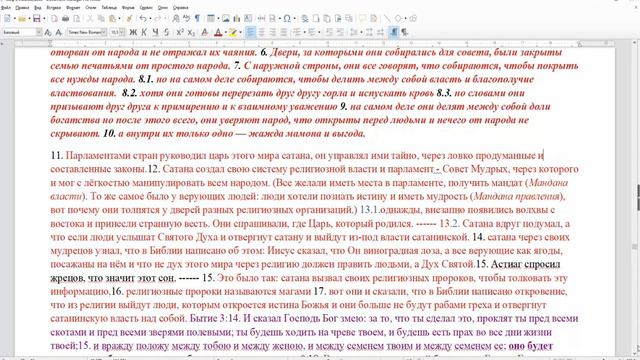
Task: Redo the last undone action
Action: click(x=158, y=18)
